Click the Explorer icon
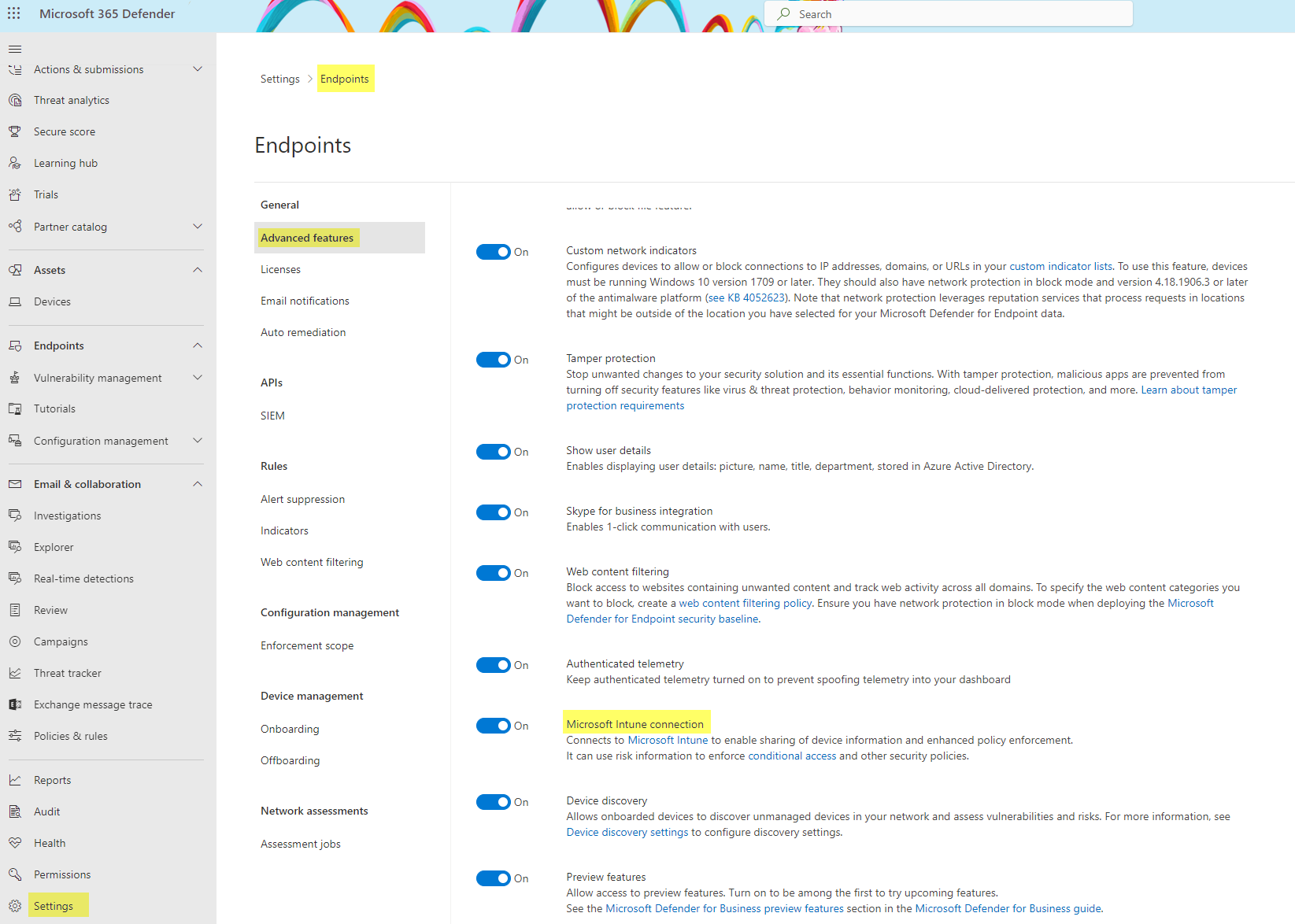 pyautogui.click(x=15, y=547)
